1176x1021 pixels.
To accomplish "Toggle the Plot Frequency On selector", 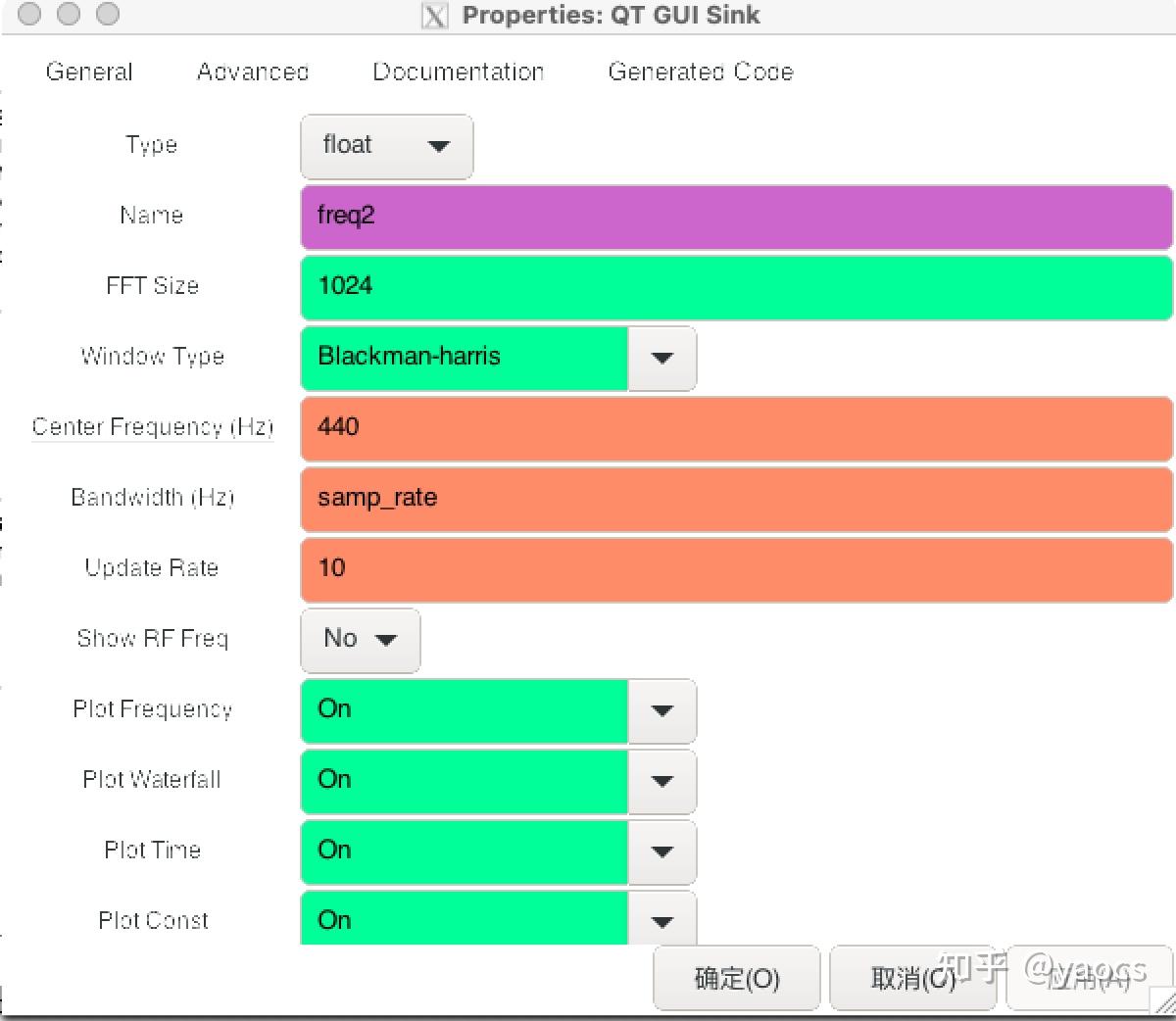I will tap(498, 710).
